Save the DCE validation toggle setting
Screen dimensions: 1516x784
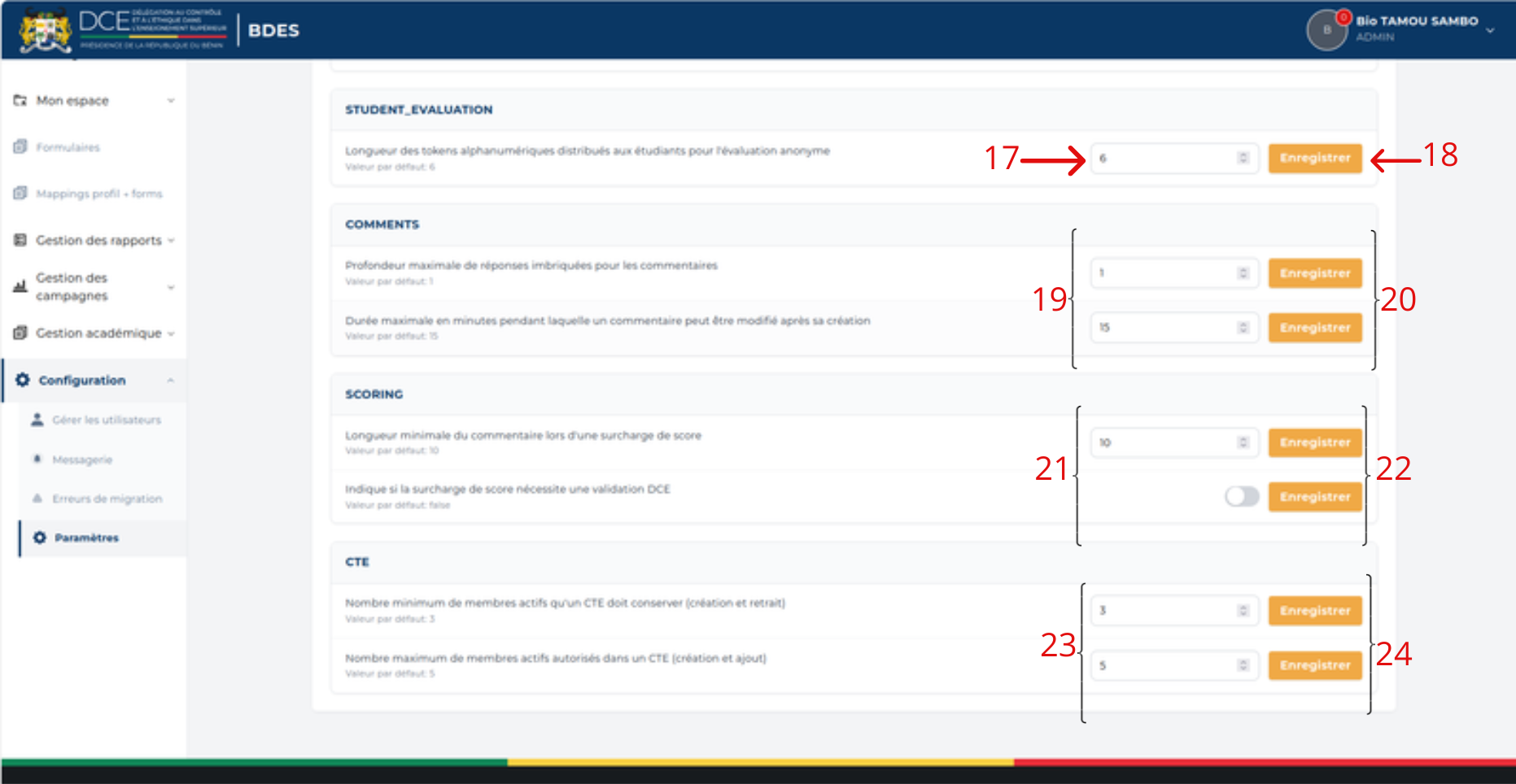pyautogui.click(x=1315, y=497)
